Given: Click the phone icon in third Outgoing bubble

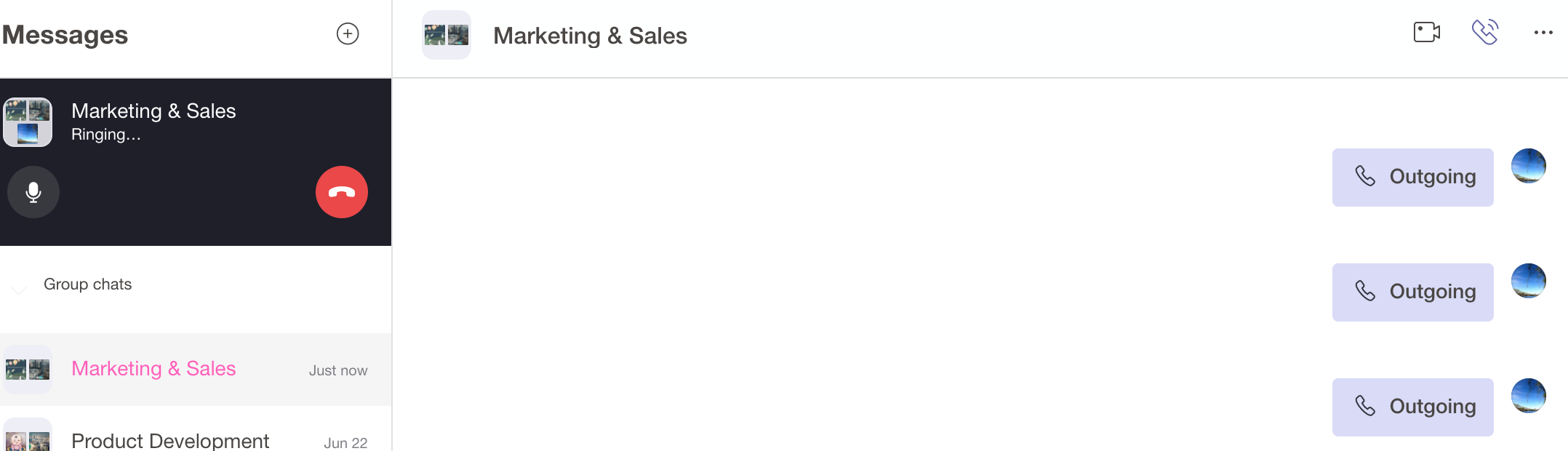Looking at the screenshot, I should tap(1365, 406).
